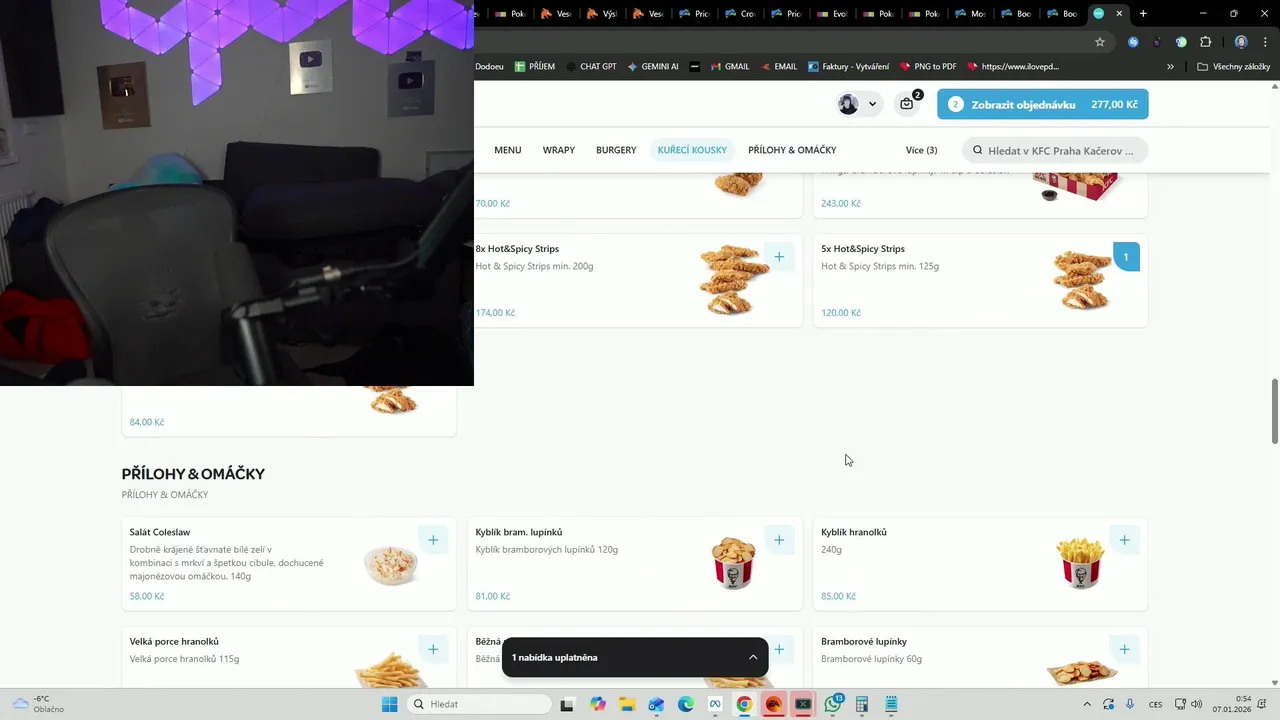Switch to the BURGERY category

pos(616,150)
